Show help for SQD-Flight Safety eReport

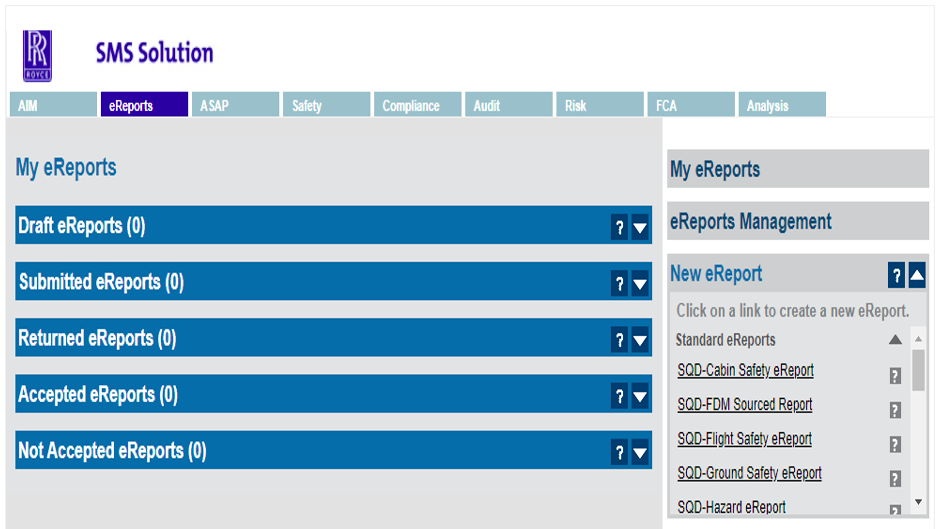point(895,445)
